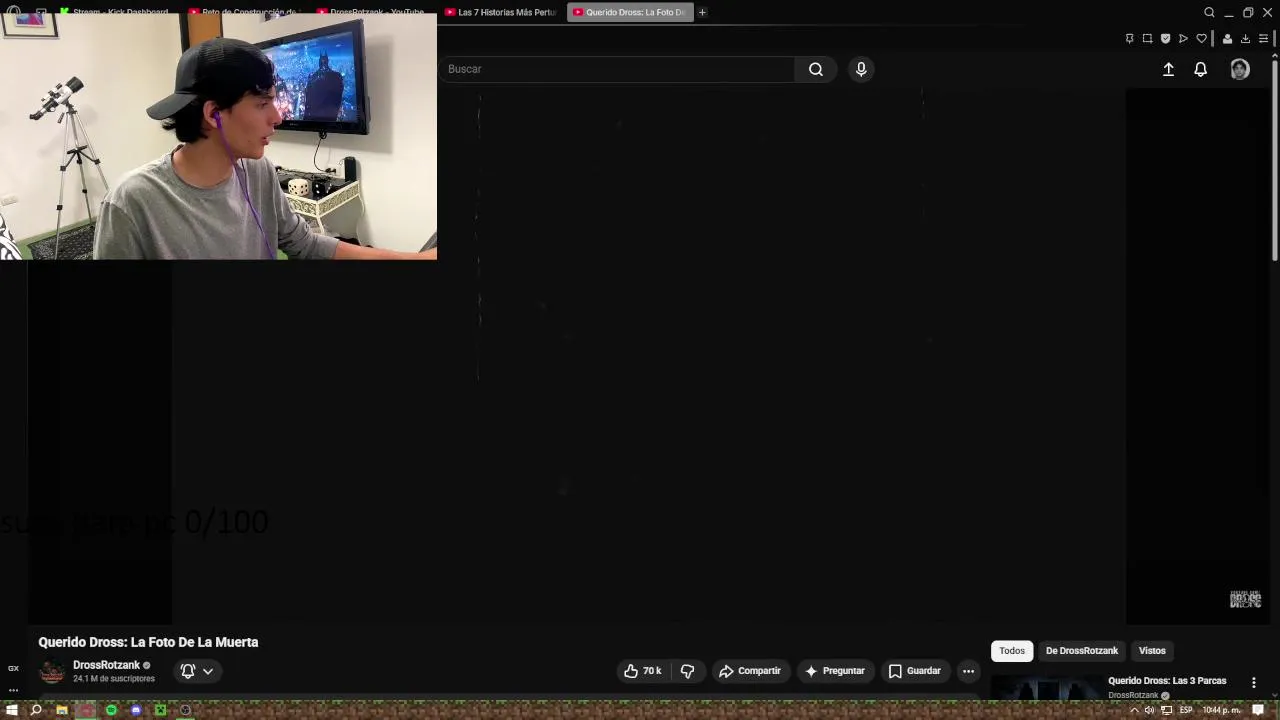Switch to Las 7 Historias Más Perturbadoras tab
This screenshot has width=1280, height=720.
(x=500, y=12)
